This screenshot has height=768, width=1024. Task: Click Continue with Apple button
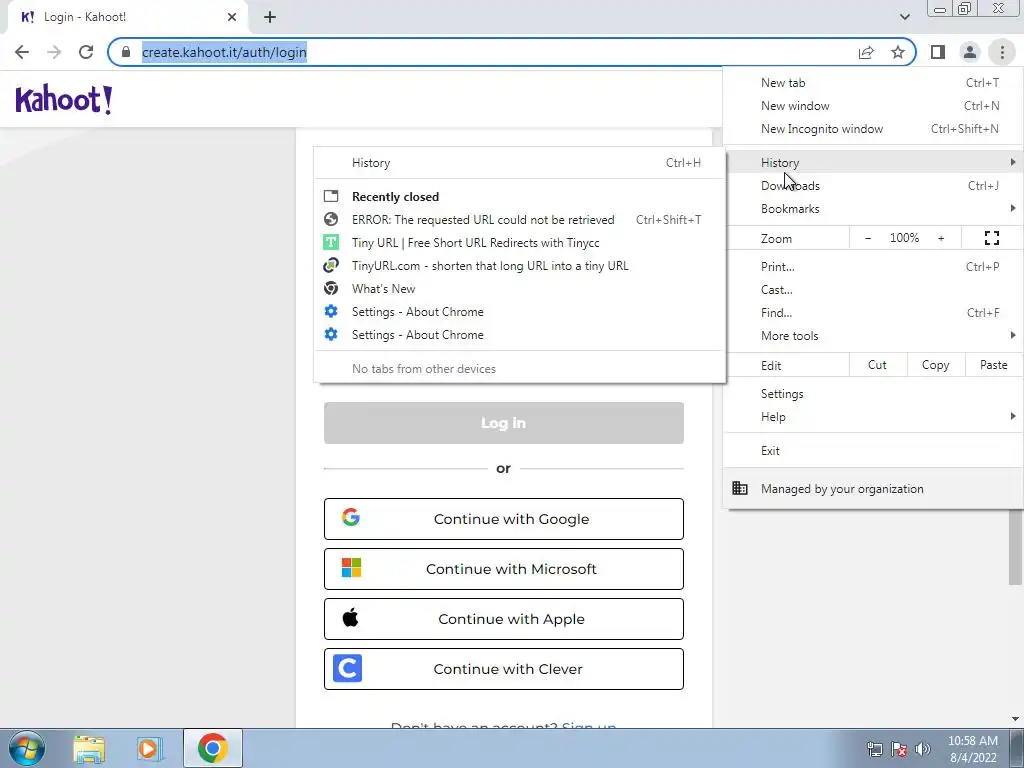click(504, 619)
